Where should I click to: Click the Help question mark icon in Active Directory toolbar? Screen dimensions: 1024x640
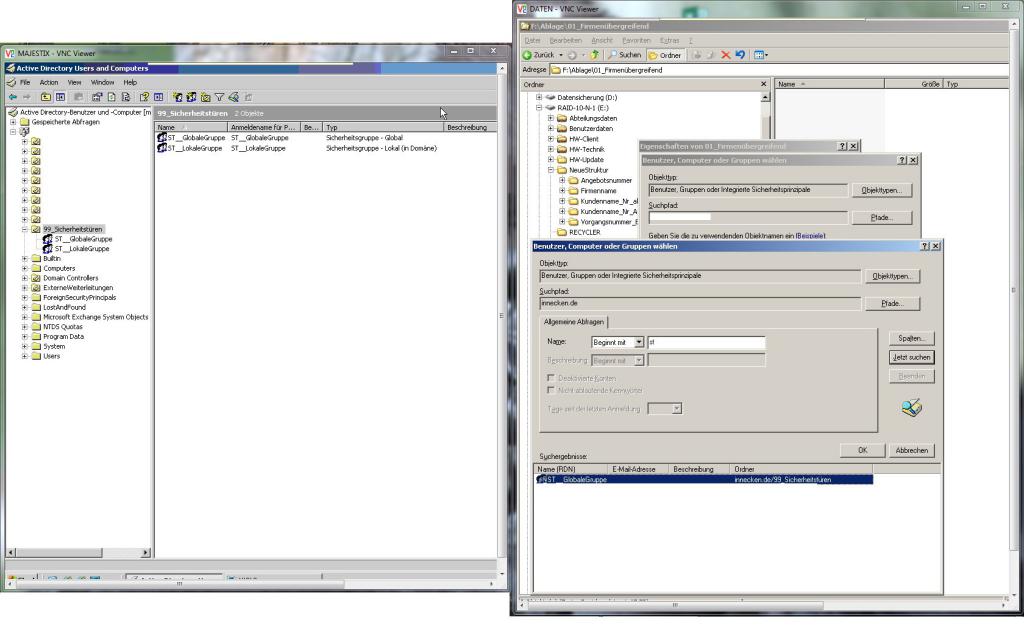coord(144,97)
